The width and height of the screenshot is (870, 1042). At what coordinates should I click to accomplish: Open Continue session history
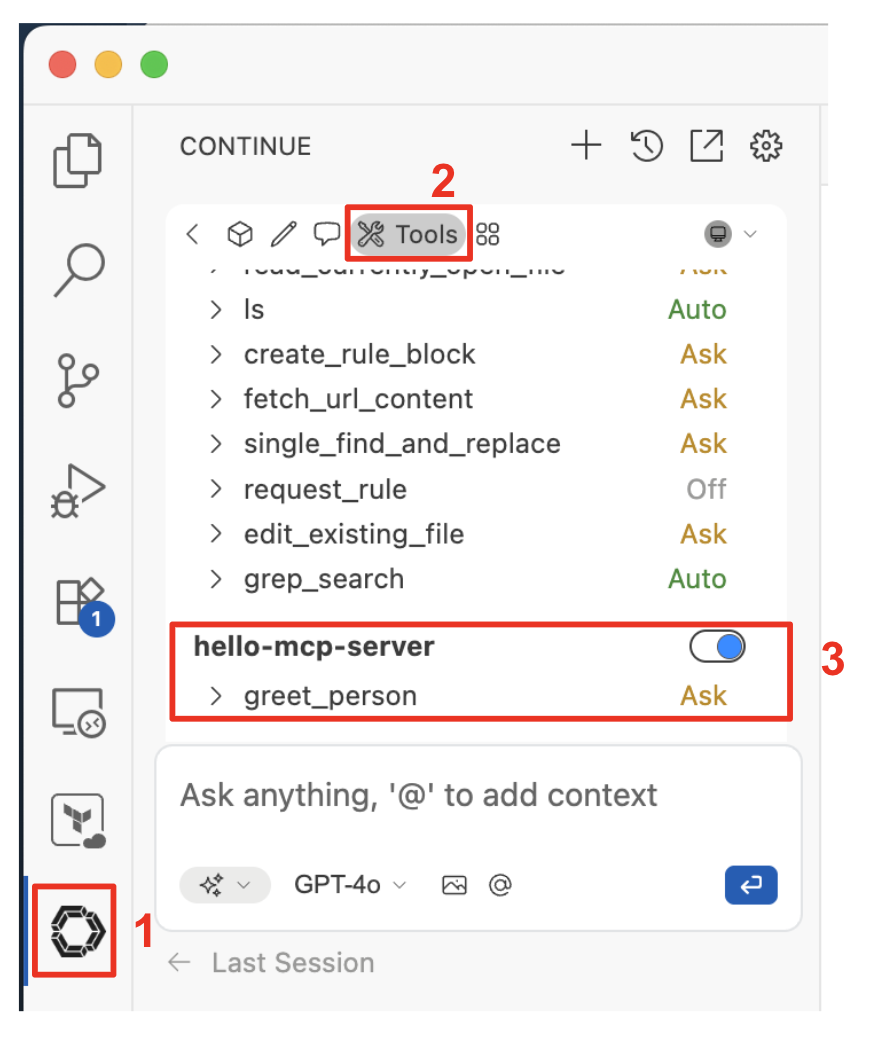pos(646,146)
